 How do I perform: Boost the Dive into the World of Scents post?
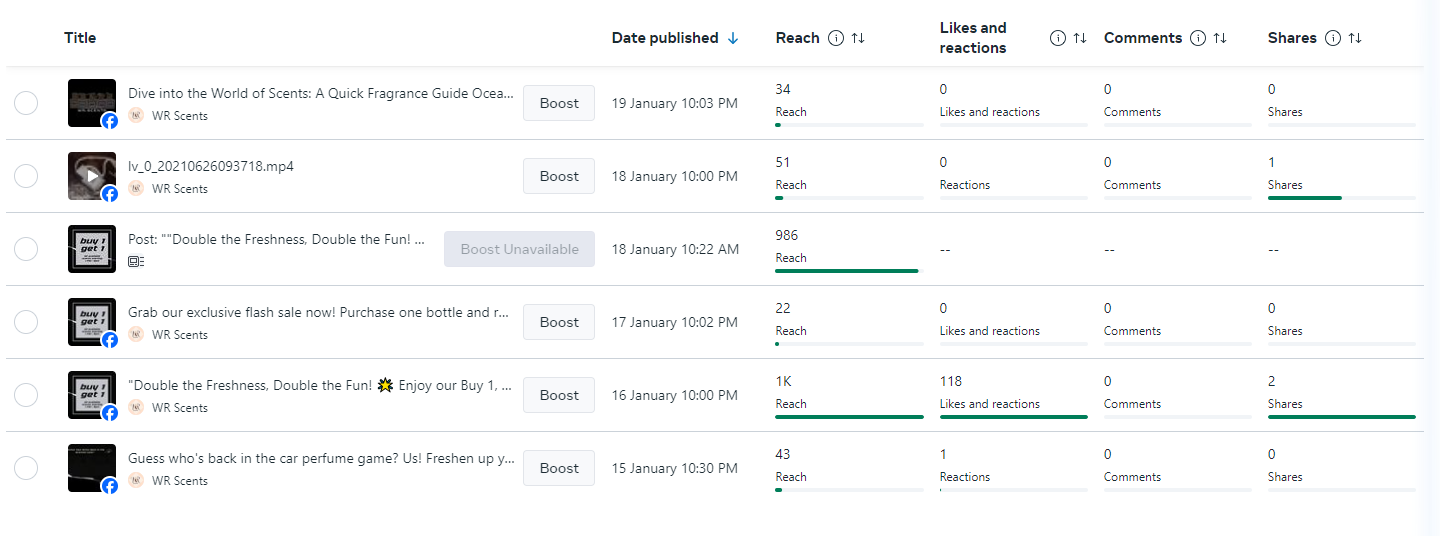tap(559, 103)
